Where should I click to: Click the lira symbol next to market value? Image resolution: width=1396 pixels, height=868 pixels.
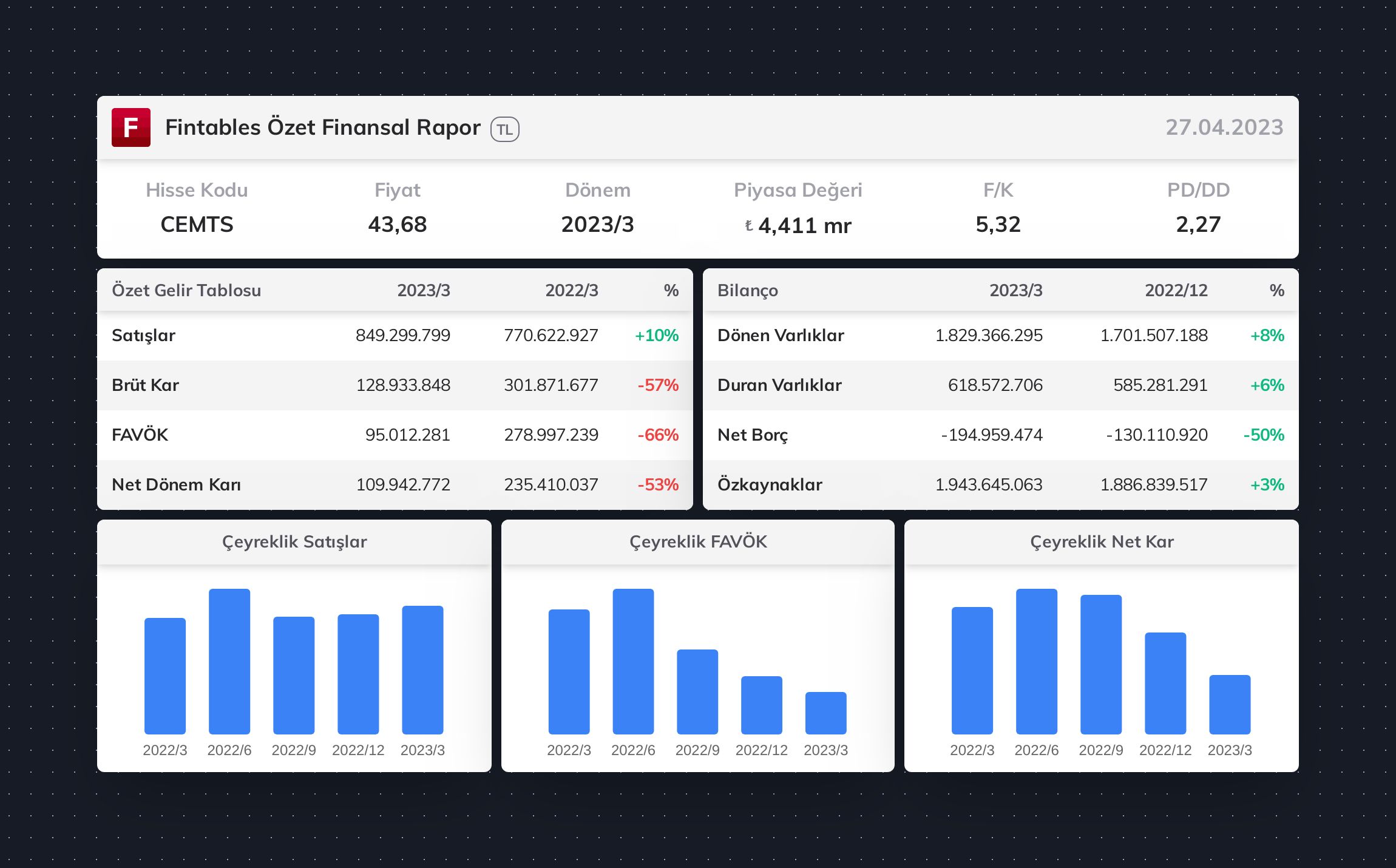coord(749,226)
